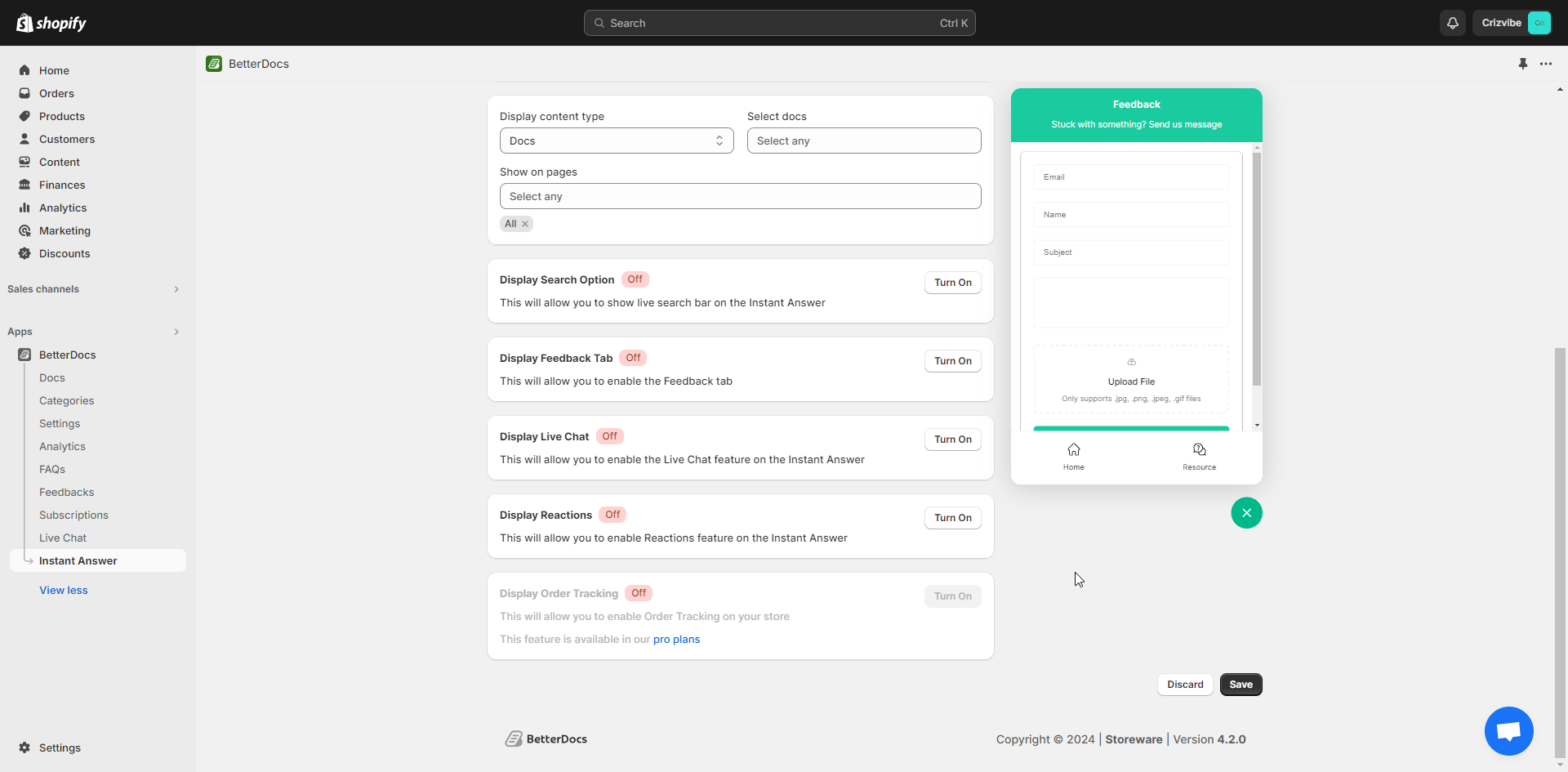Save the Instant Answer settings

tap(1241, 684)
